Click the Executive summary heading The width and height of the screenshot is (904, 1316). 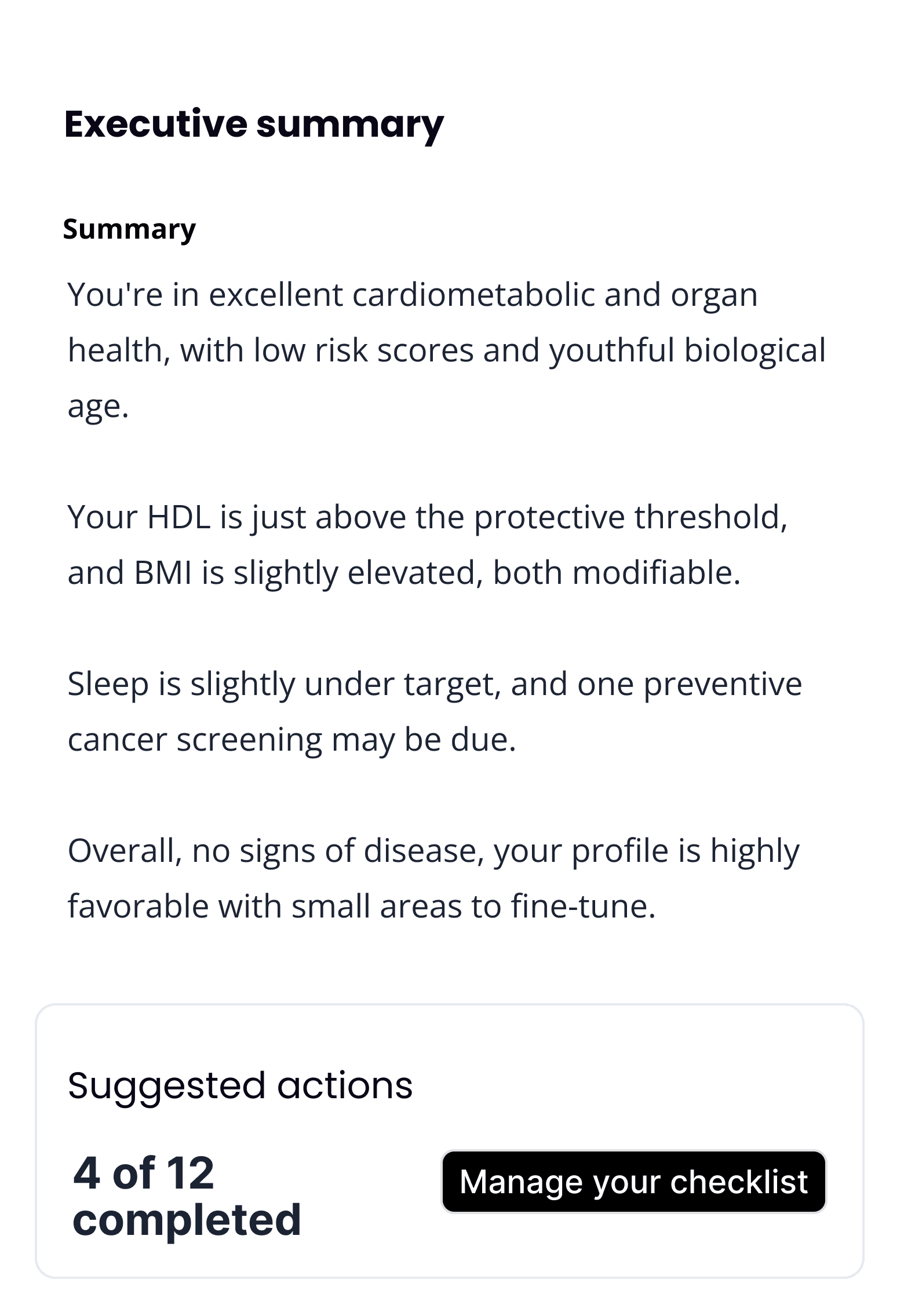pos(254,124)
